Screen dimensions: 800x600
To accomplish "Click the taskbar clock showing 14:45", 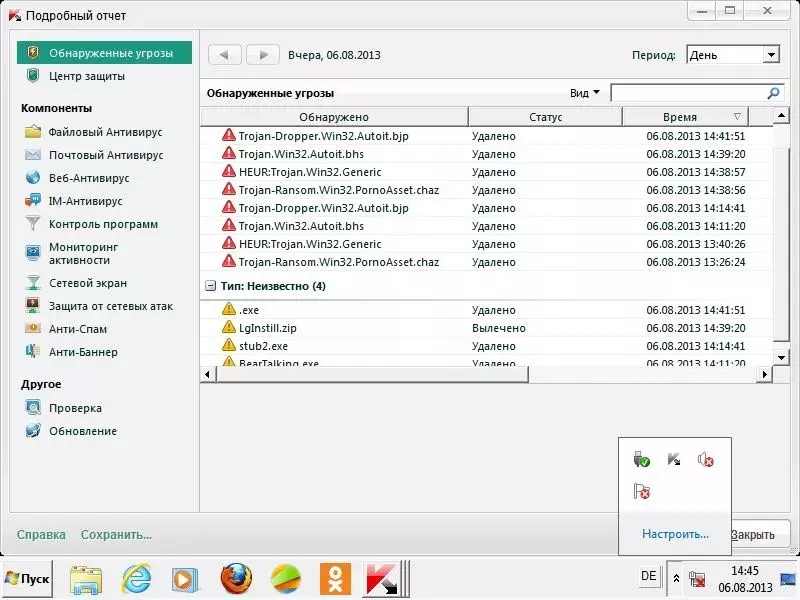I will [745, 579].
